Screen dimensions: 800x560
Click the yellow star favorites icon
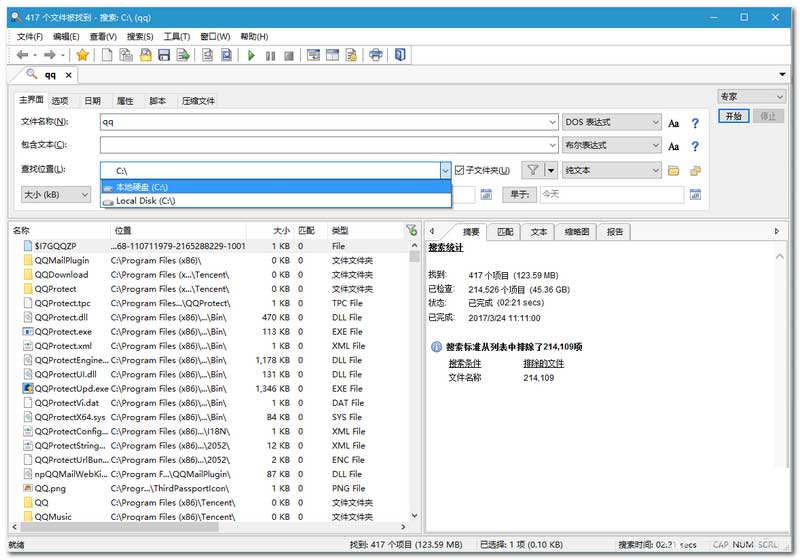(x=83, y=55)
